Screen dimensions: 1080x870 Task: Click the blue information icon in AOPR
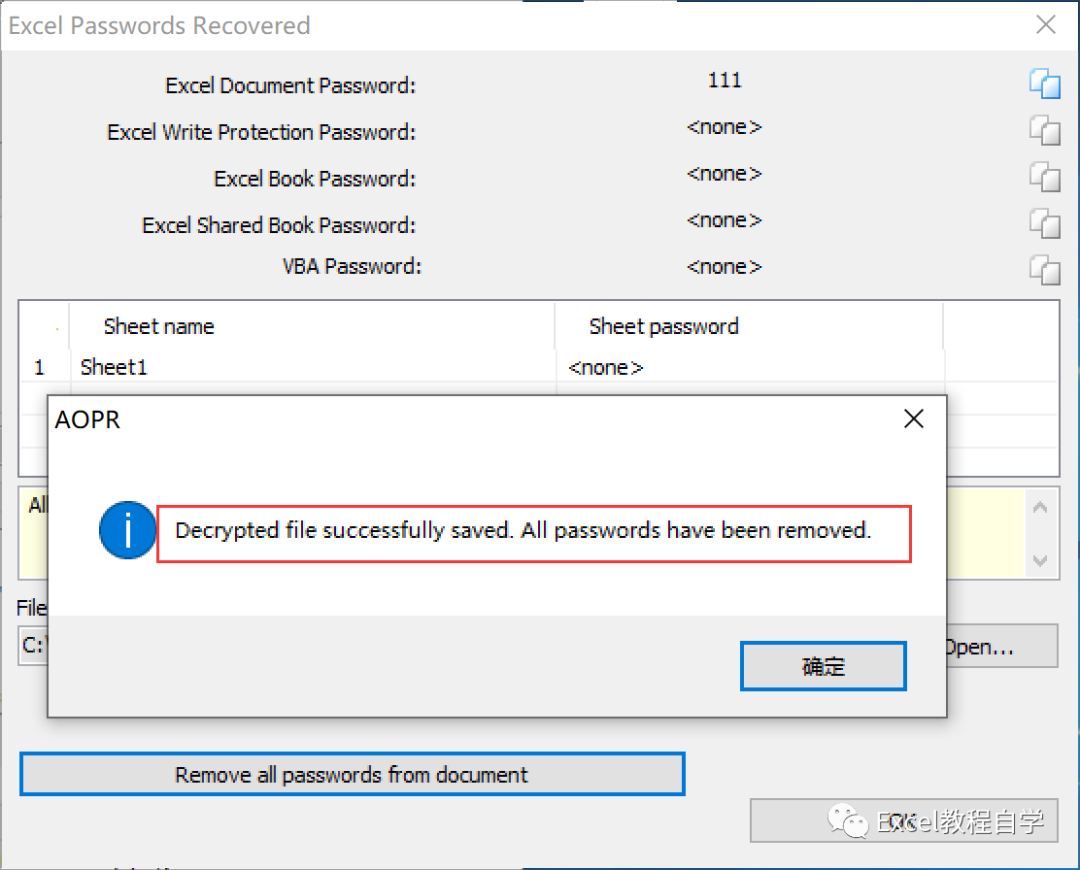[x=128, y=530]
